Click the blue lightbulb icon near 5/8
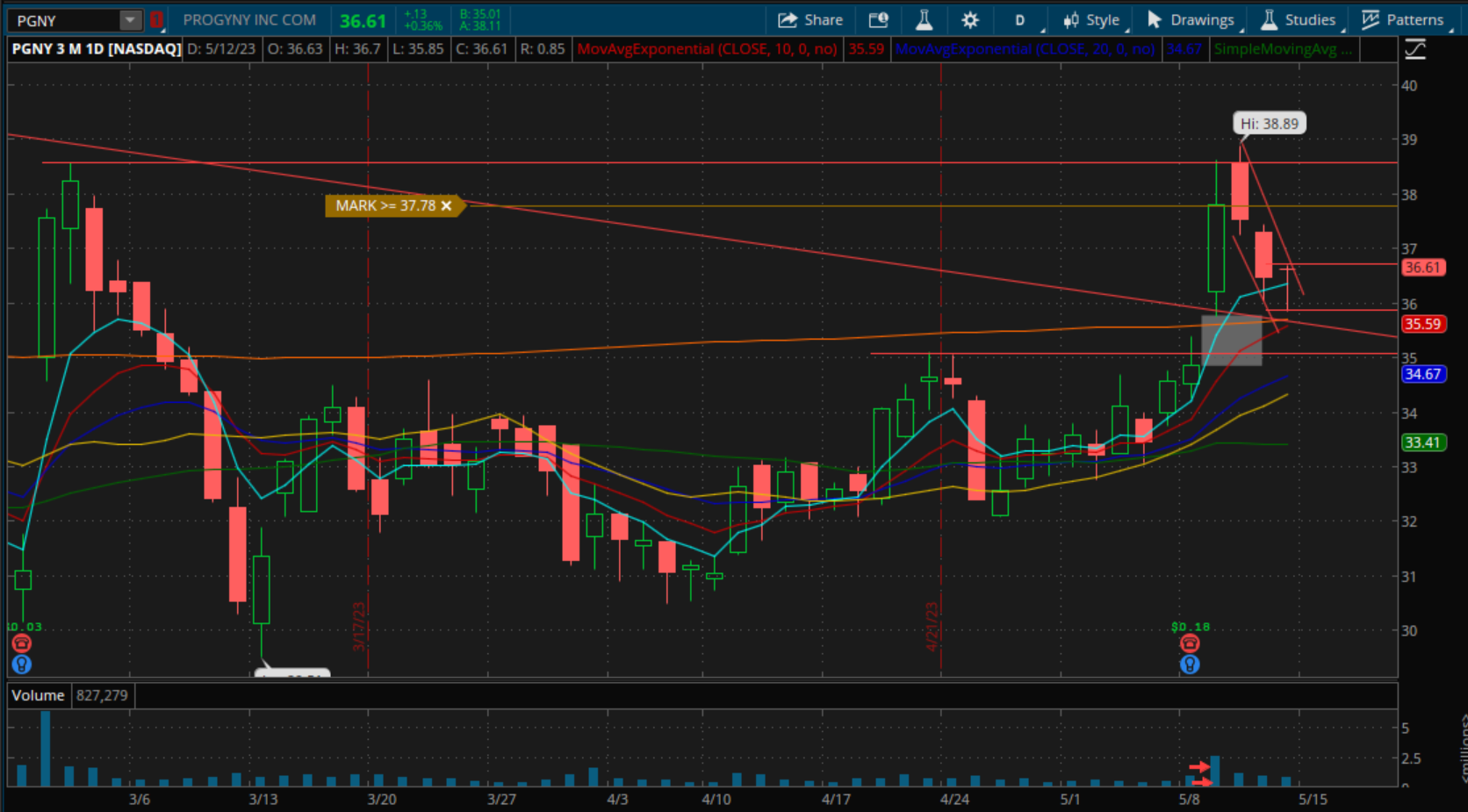1468x812 pixels. point(1190,665)
